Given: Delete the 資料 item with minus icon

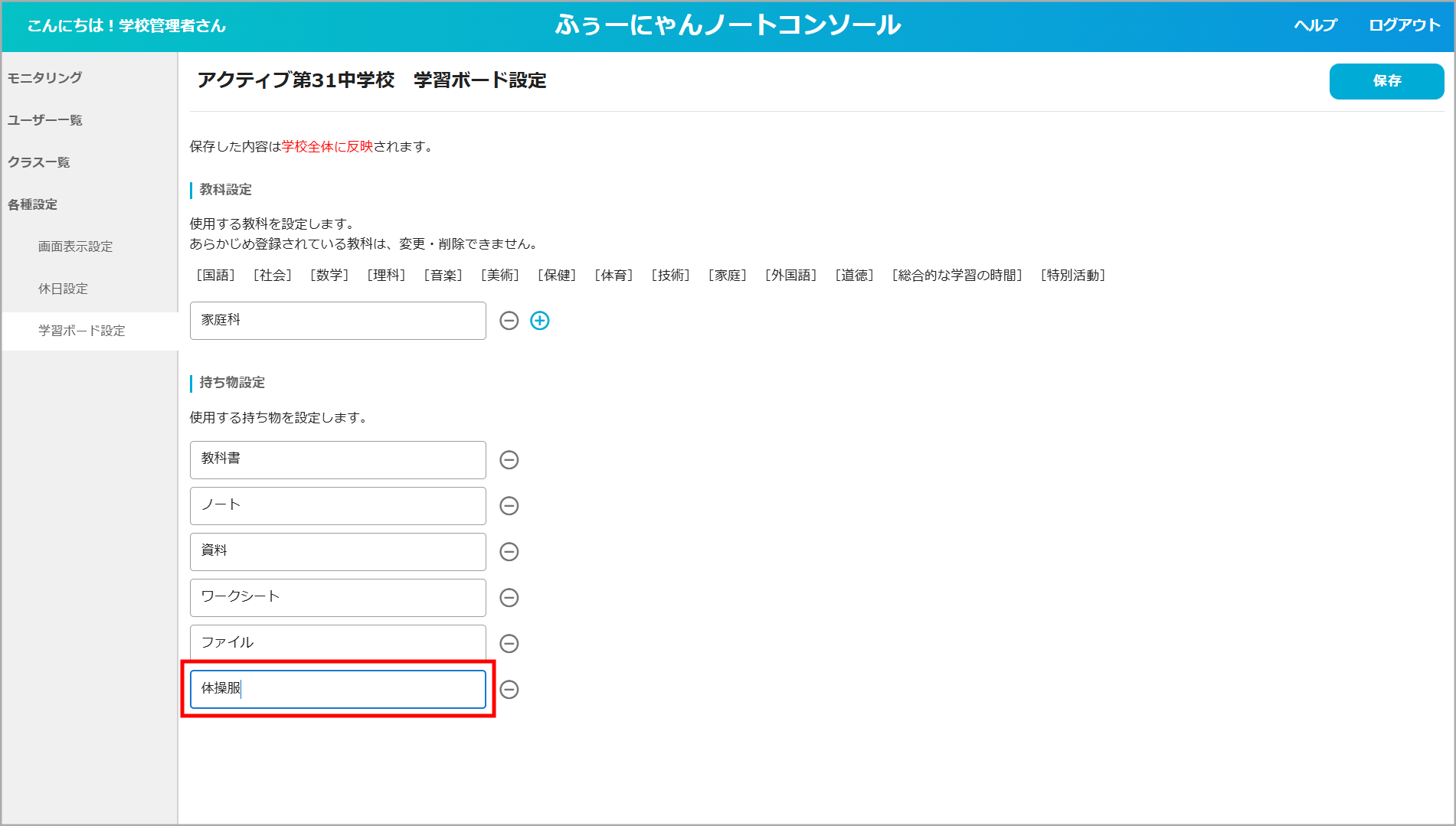Looking at the screenshot, I should pyautogui.click(x=509, y=552).
